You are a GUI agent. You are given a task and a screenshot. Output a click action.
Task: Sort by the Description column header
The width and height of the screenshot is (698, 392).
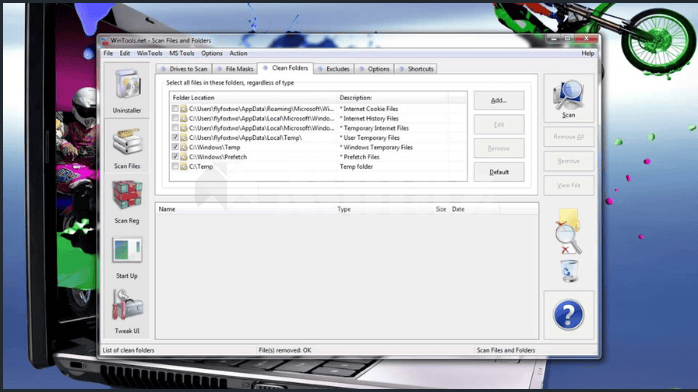click(x=392, y=98)
